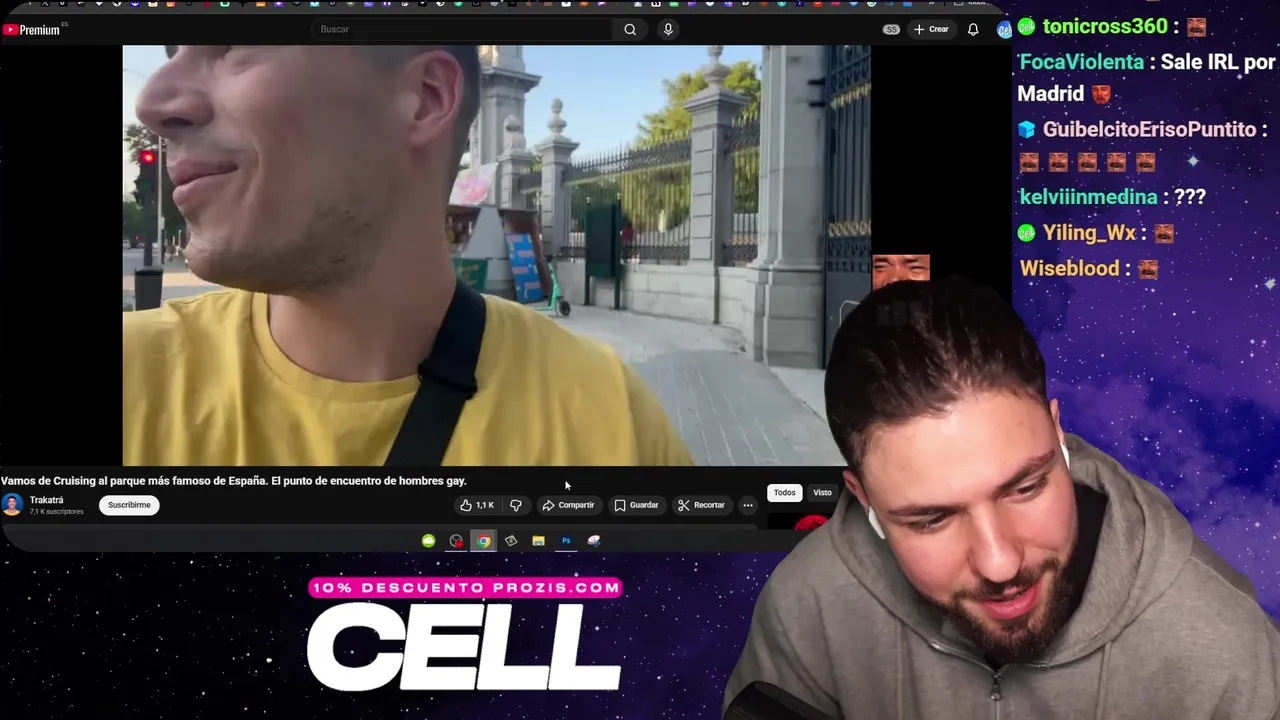Like the video with thumbs up
The height and width of the screenshot is (720, 1280).
(477, 505)
